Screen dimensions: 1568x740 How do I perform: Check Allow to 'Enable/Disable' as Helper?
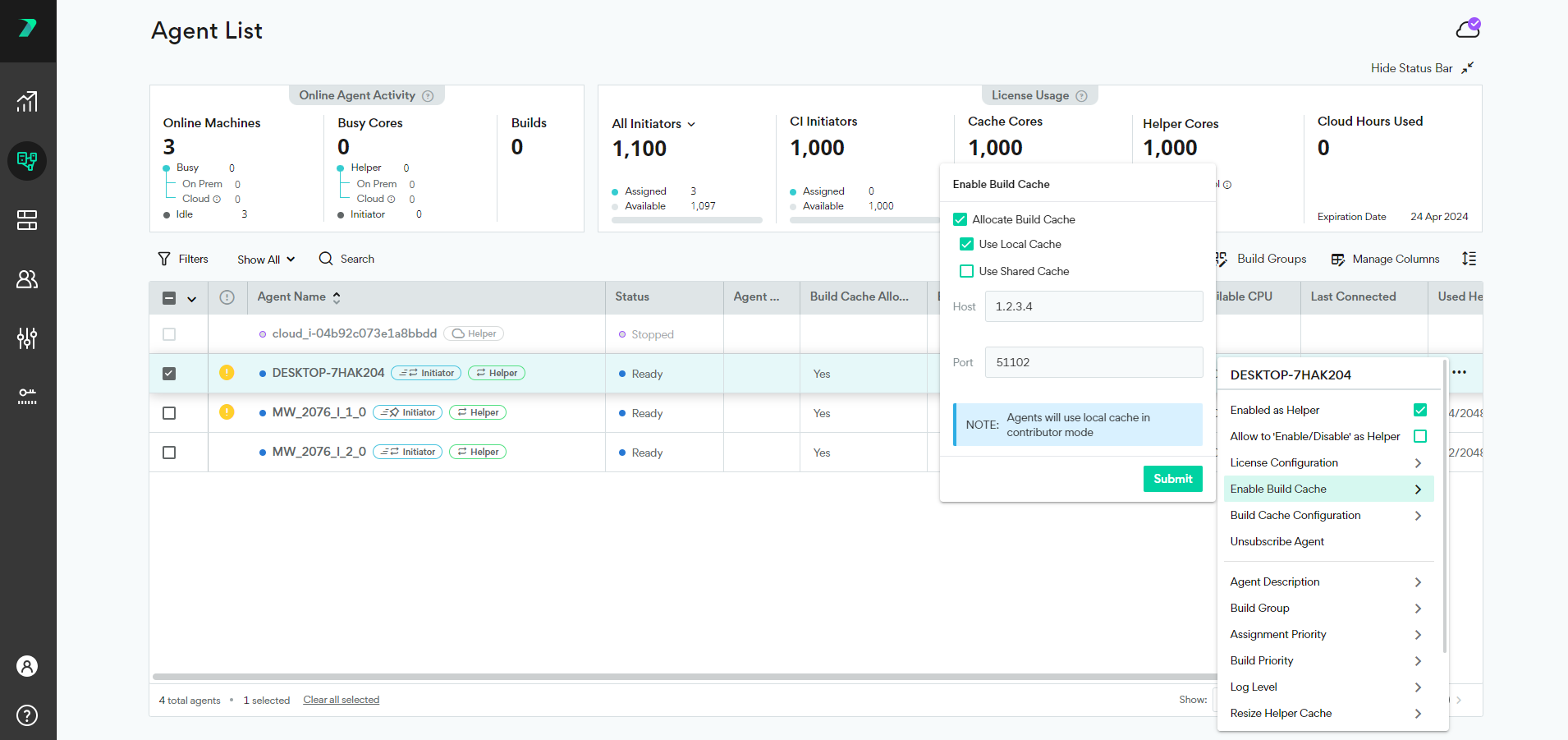pyautogui.click(x=1421, y=436)
